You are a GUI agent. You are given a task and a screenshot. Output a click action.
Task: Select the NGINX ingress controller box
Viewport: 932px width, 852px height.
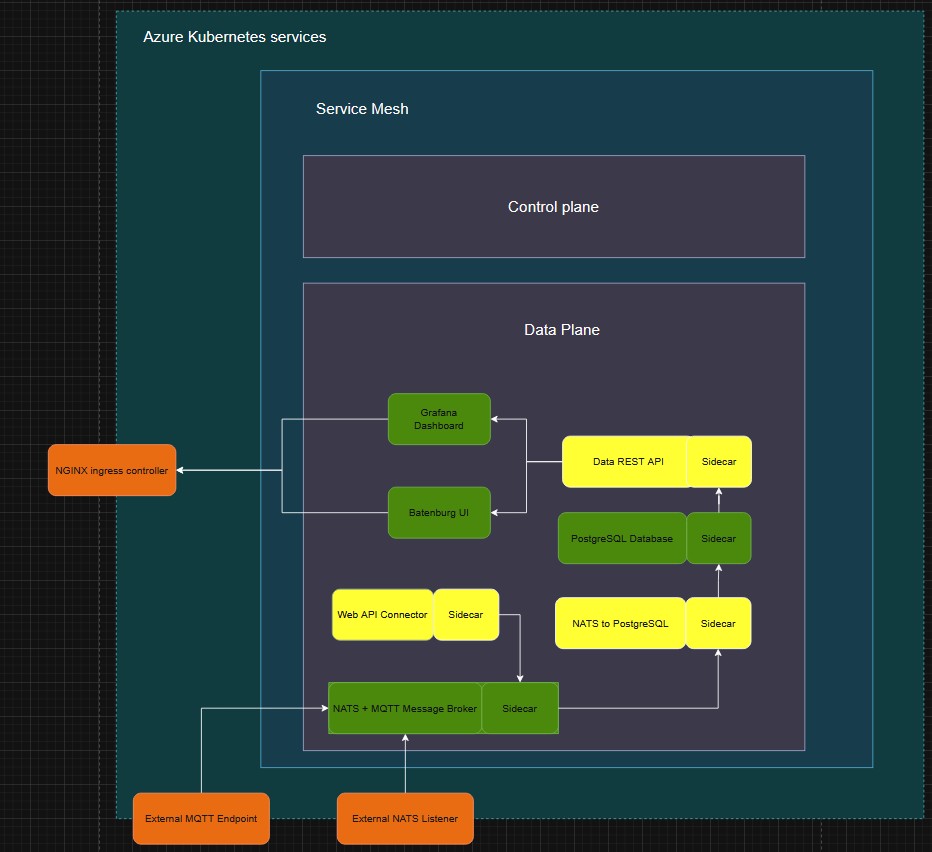(x=112, y=470)
